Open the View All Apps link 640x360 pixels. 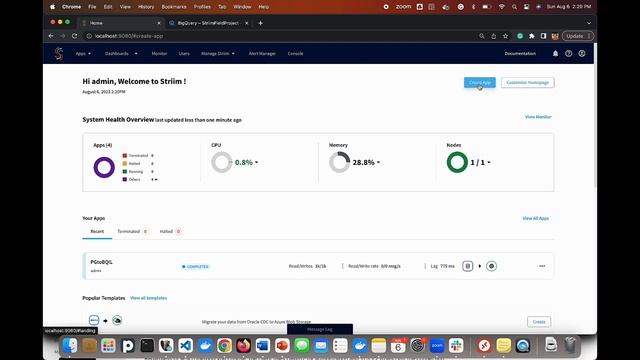[x=536, y=218]
